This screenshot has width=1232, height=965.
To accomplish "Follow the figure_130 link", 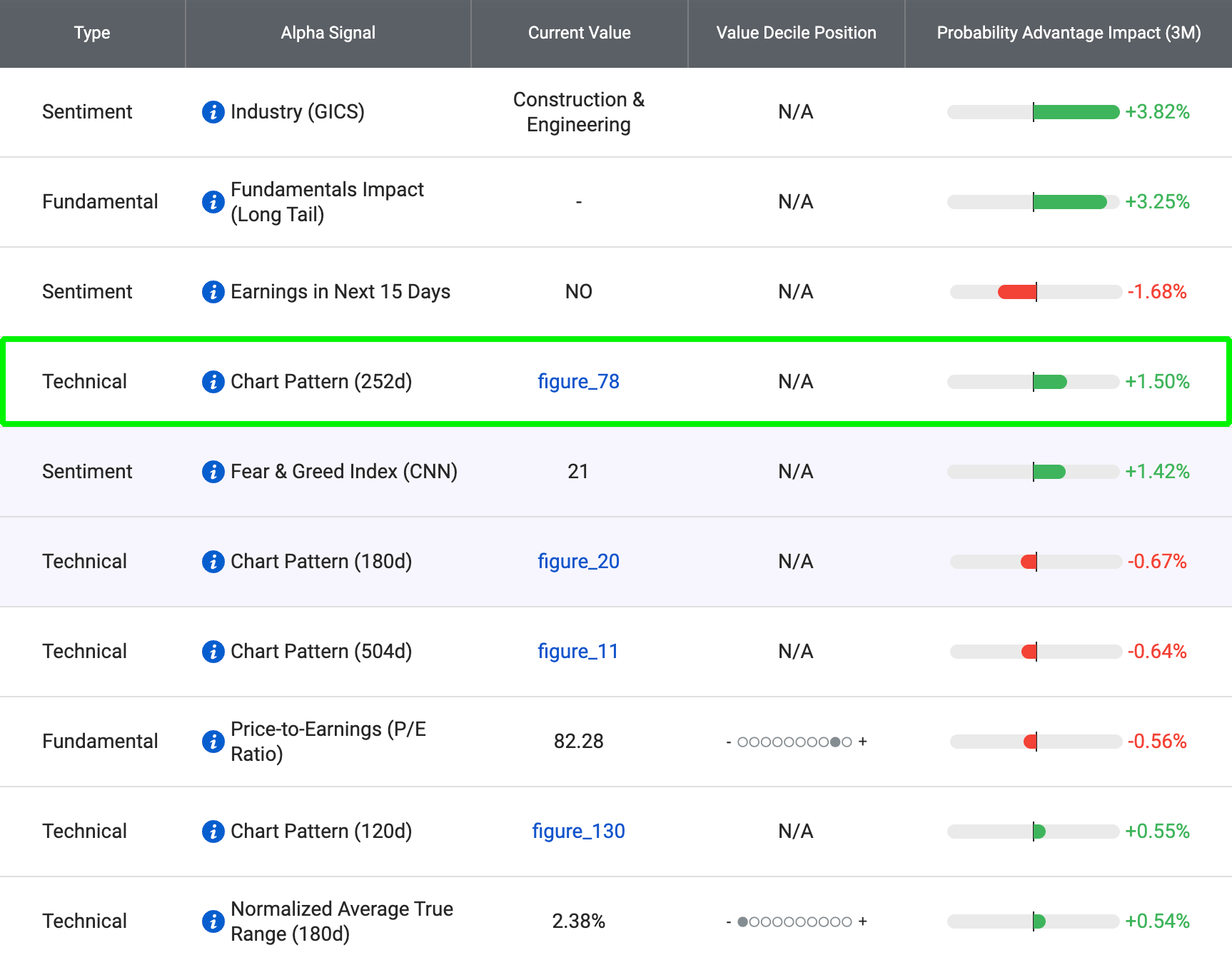I will pos(578,832).
